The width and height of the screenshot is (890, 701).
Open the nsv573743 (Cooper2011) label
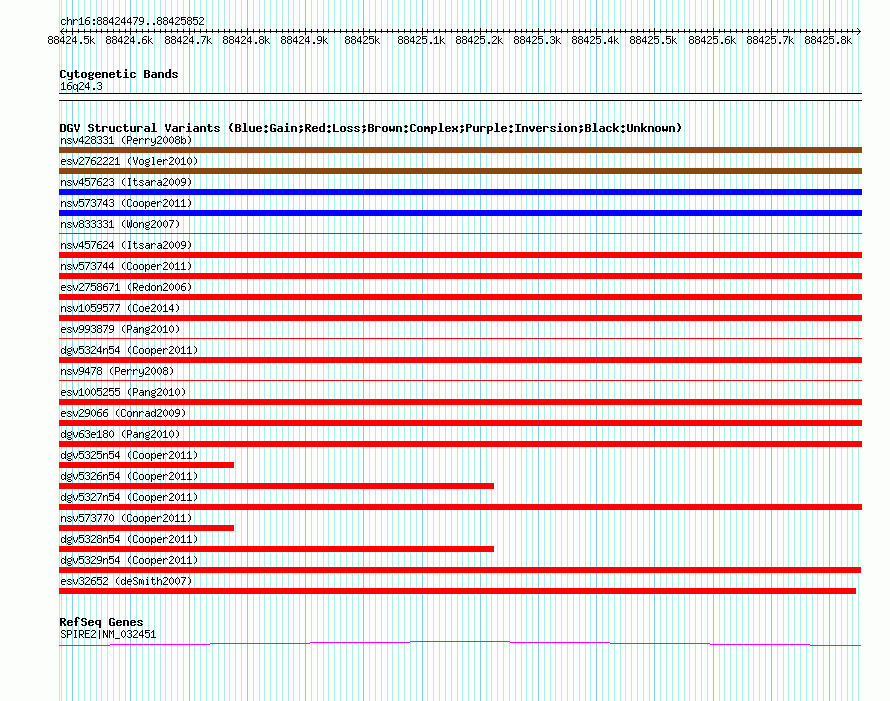(x=126, y=203)
